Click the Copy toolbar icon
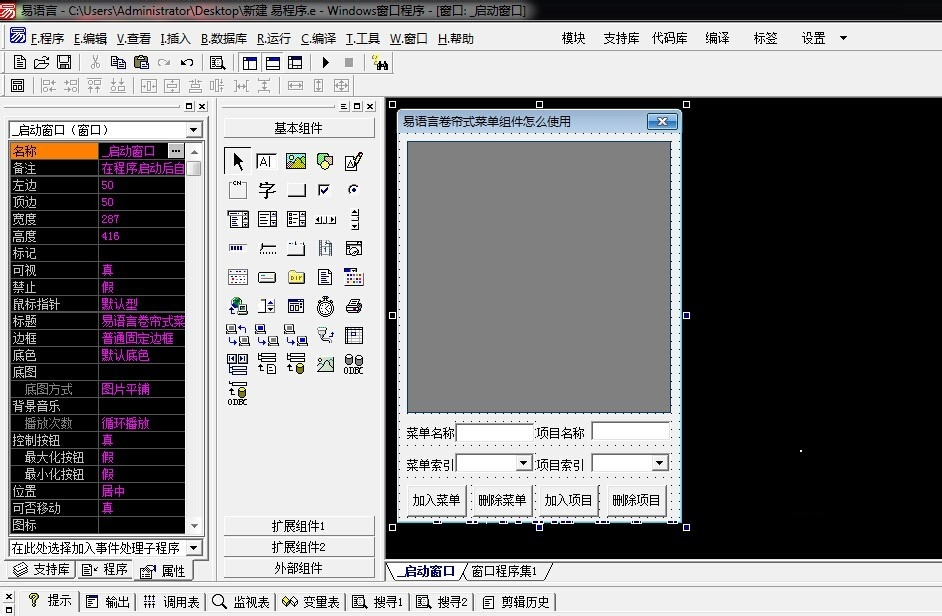The width and height of the screenshot is (942, 616). click(x=118, y=63)
